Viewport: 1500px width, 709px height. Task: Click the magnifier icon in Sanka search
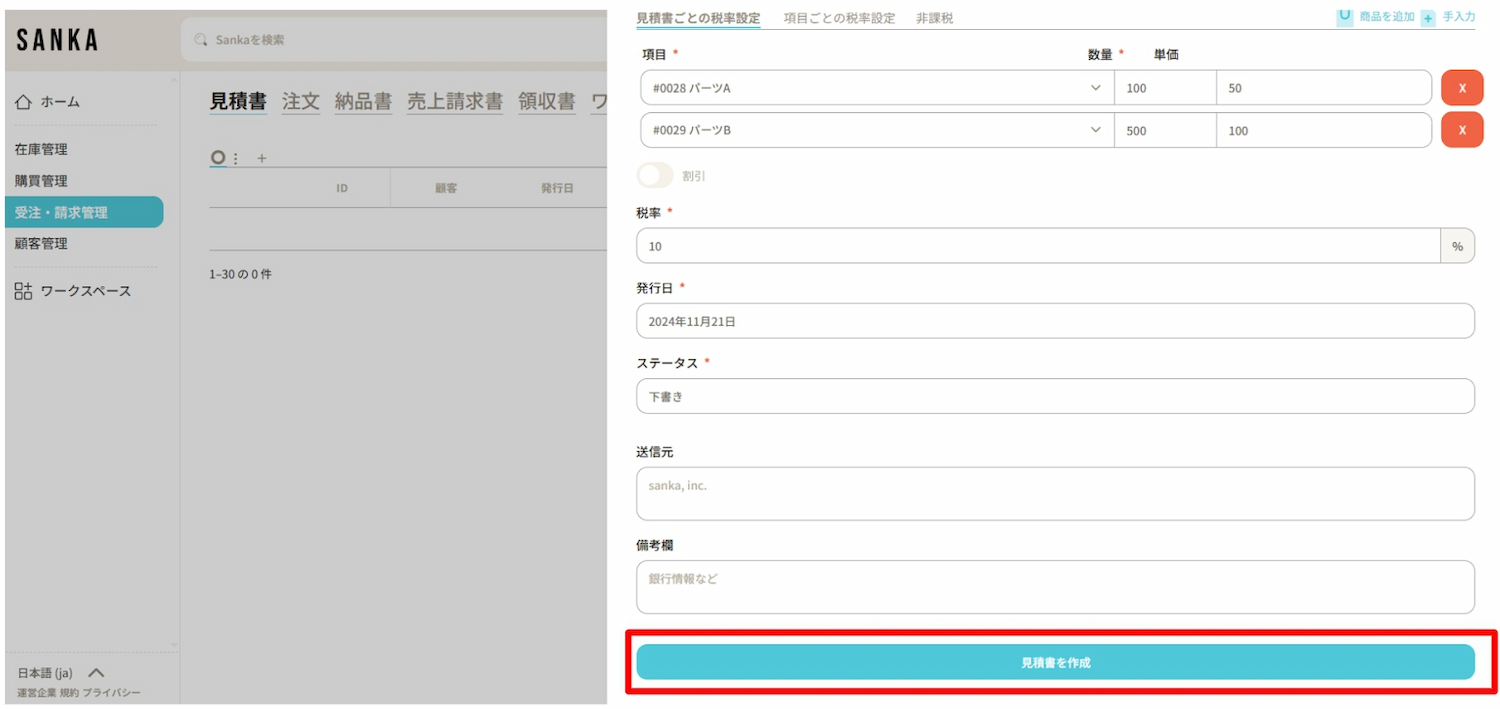pyautogui.click(x=201, y=40)
